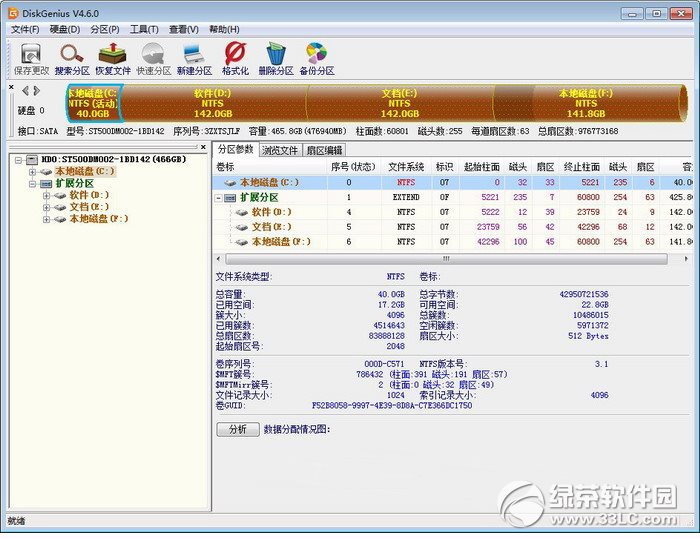Select the 新建分区 new partition tool
This screenshot has height=539, width=700.
tap(194, 59)
